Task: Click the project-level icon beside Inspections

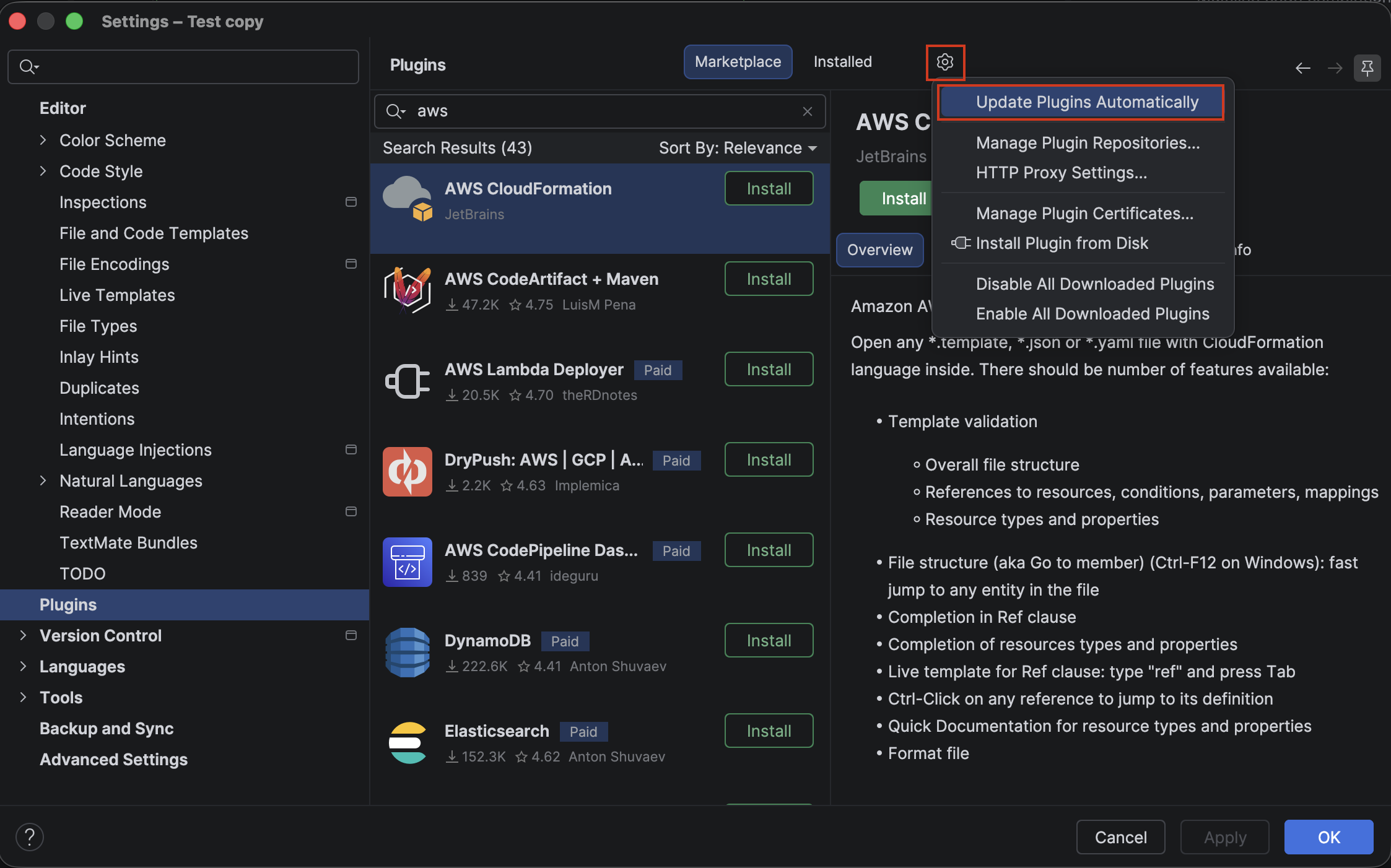Action: [351, 202]
